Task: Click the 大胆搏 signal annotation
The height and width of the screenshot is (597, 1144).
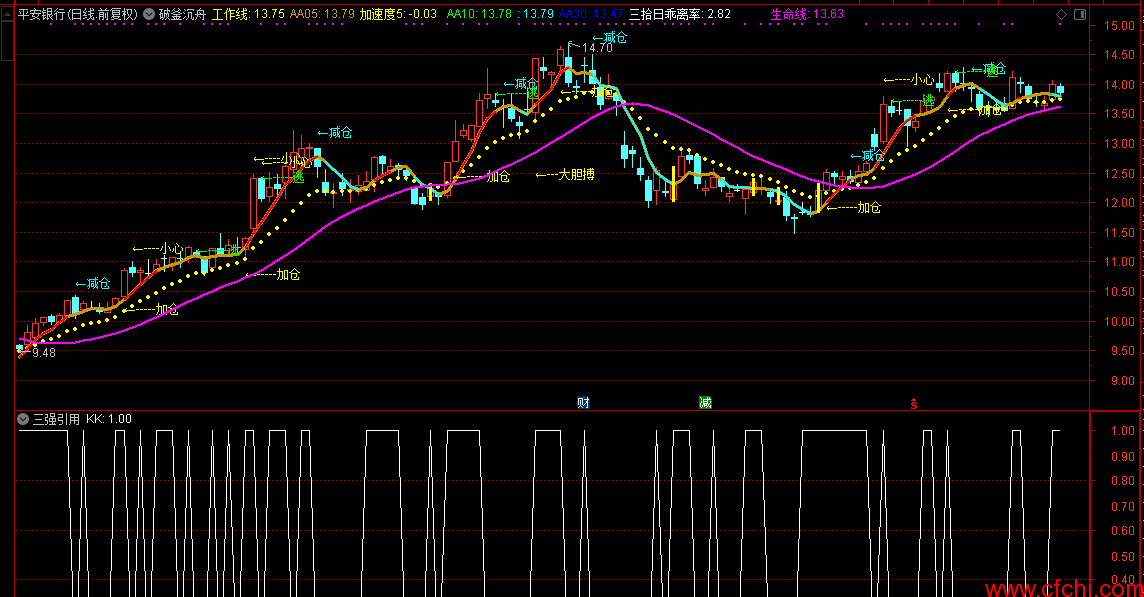Action: click(565, 174)
